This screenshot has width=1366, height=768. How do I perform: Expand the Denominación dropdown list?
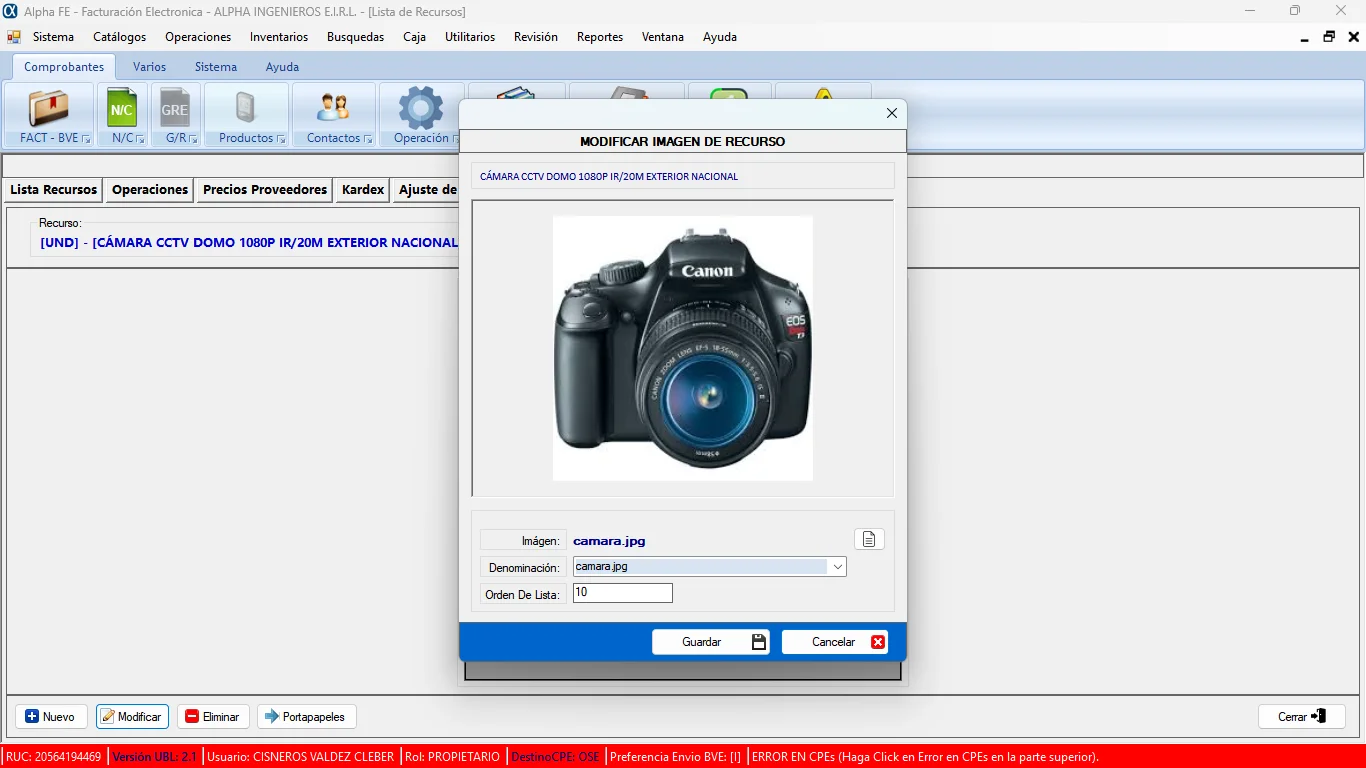pyautogui.click(x=838, y=567)
